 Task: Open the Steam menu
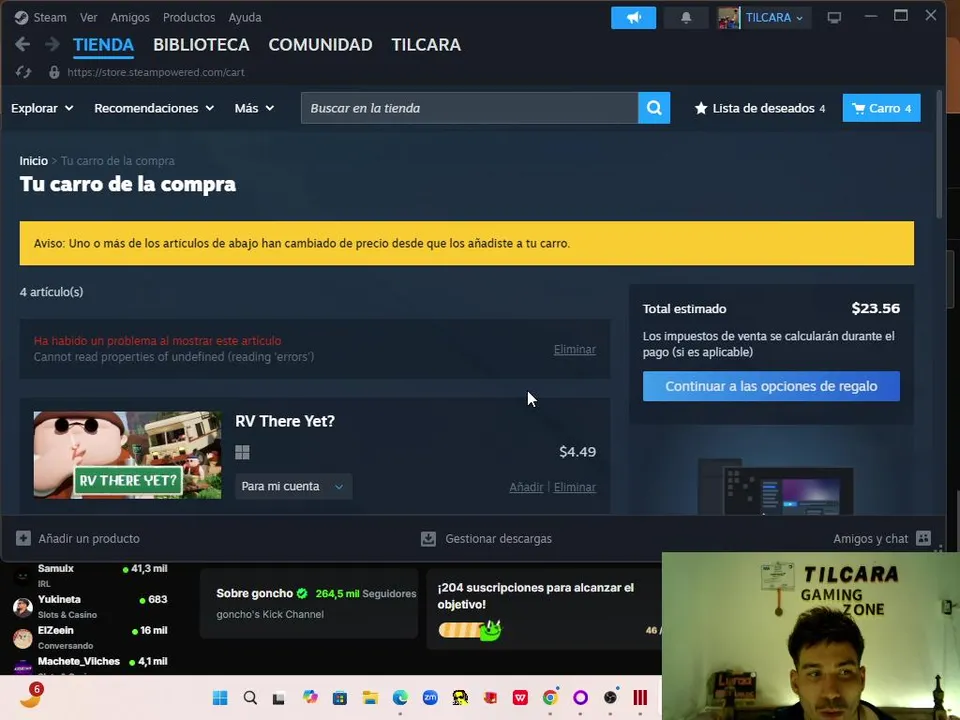click(x=50, y=17)
